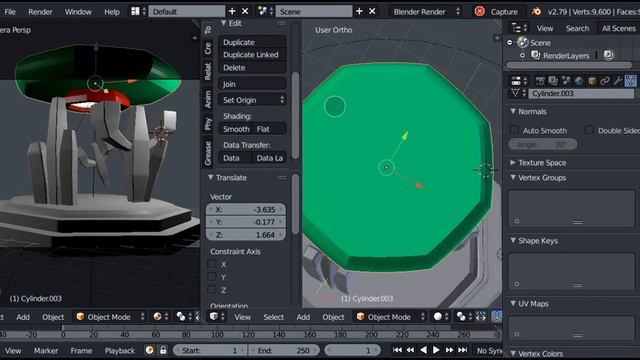Collapse the Scene tree in outliner
Screen dimensions: 640x360
510,42
